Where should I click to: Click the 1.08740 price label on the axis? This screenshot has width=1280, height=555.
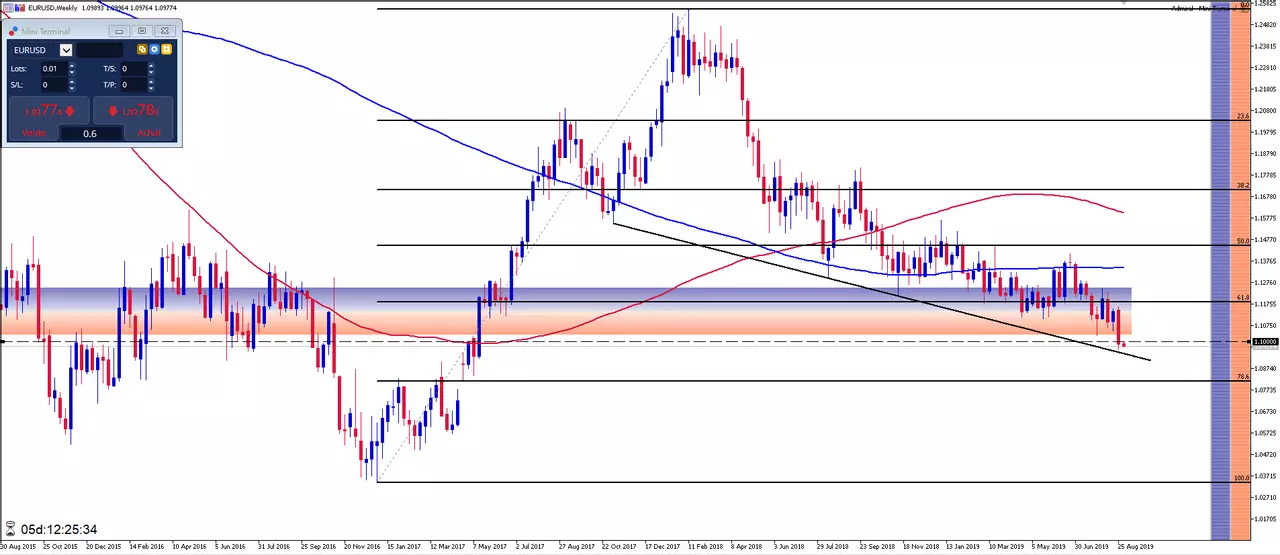pyautogui.click(x=1266, y=369)
